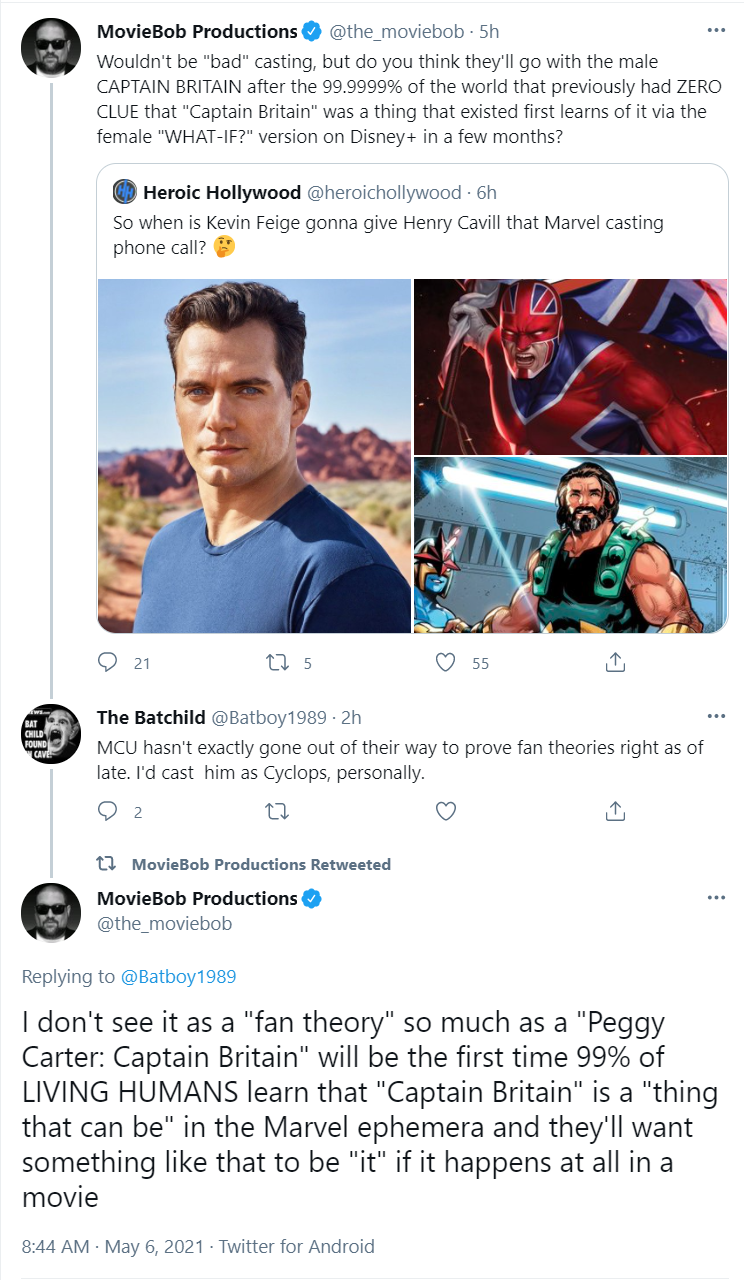The height and width of the screenshot is (1280, 744).
Task: Open the @Batboy1989 replying-to link
Action: pos(178,976)
